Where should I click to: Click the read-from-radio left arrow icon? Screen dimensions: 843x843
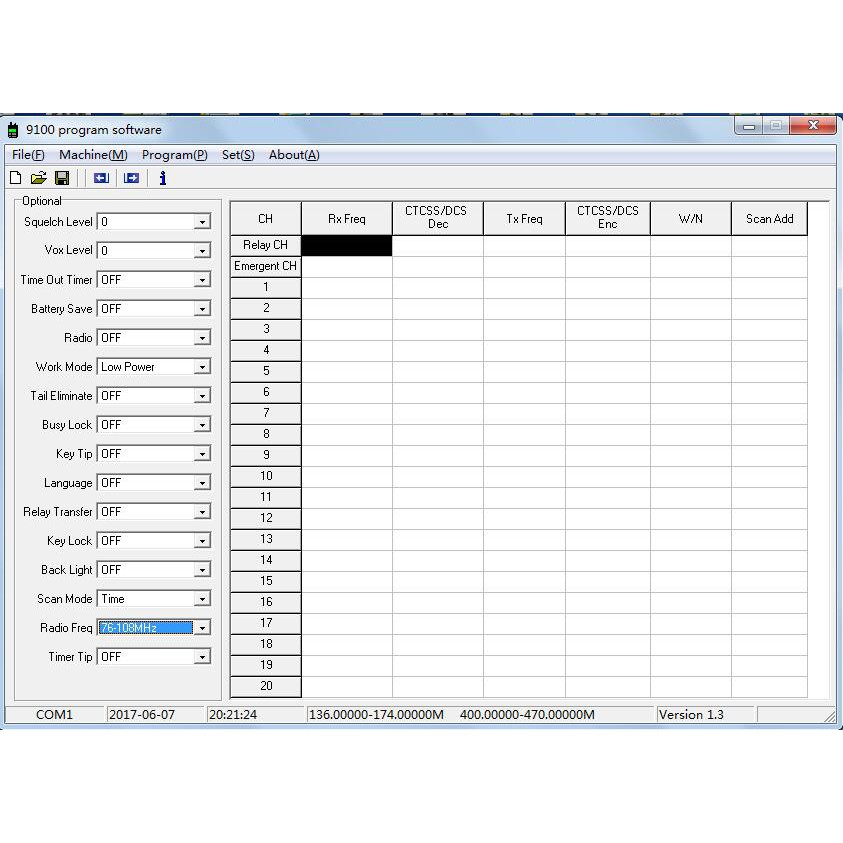coord(101,178)
